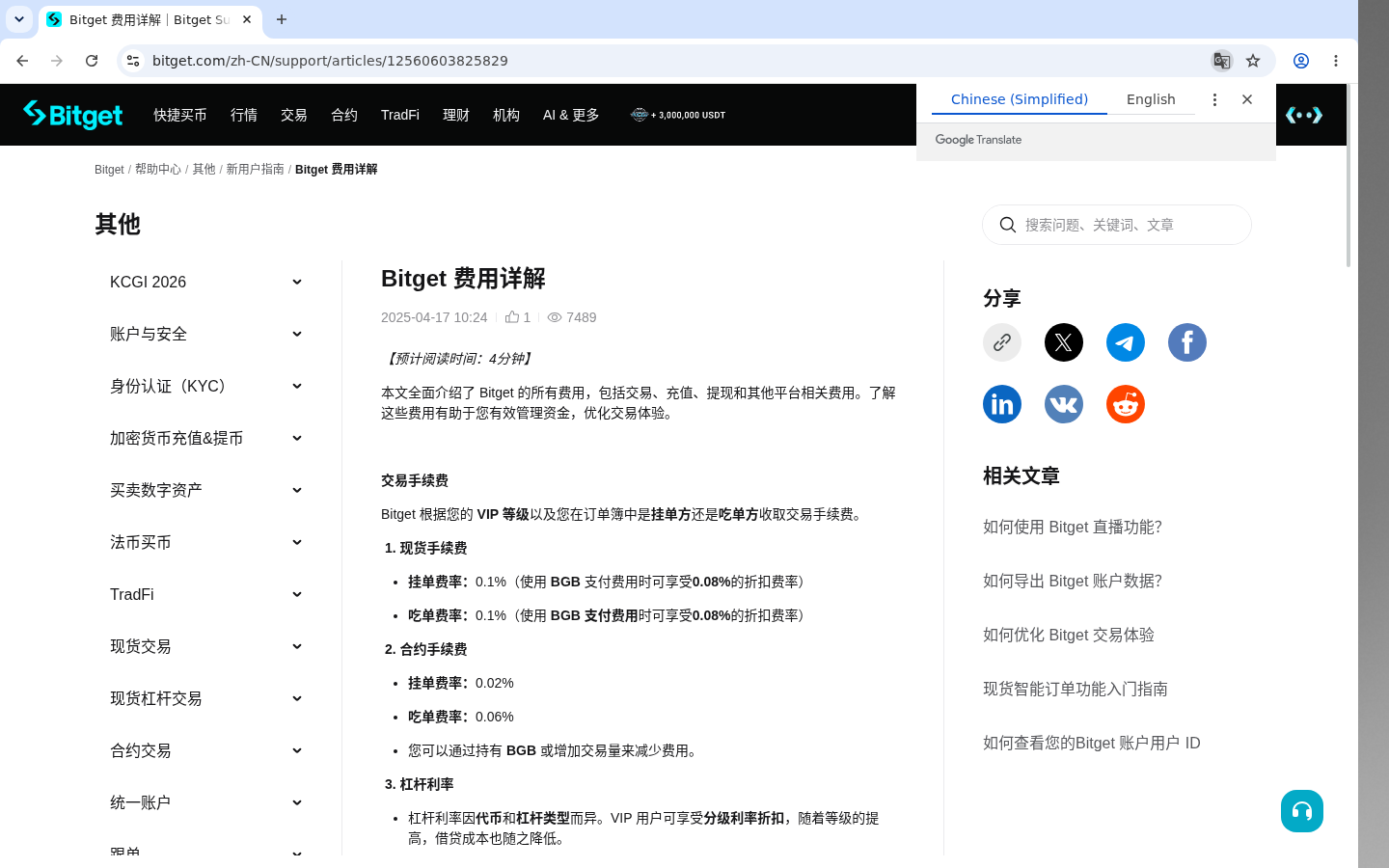Expand 身份认证（KYC）sidebar section
This screenshot has width=1389, height=868.
[x=206, y=386]
